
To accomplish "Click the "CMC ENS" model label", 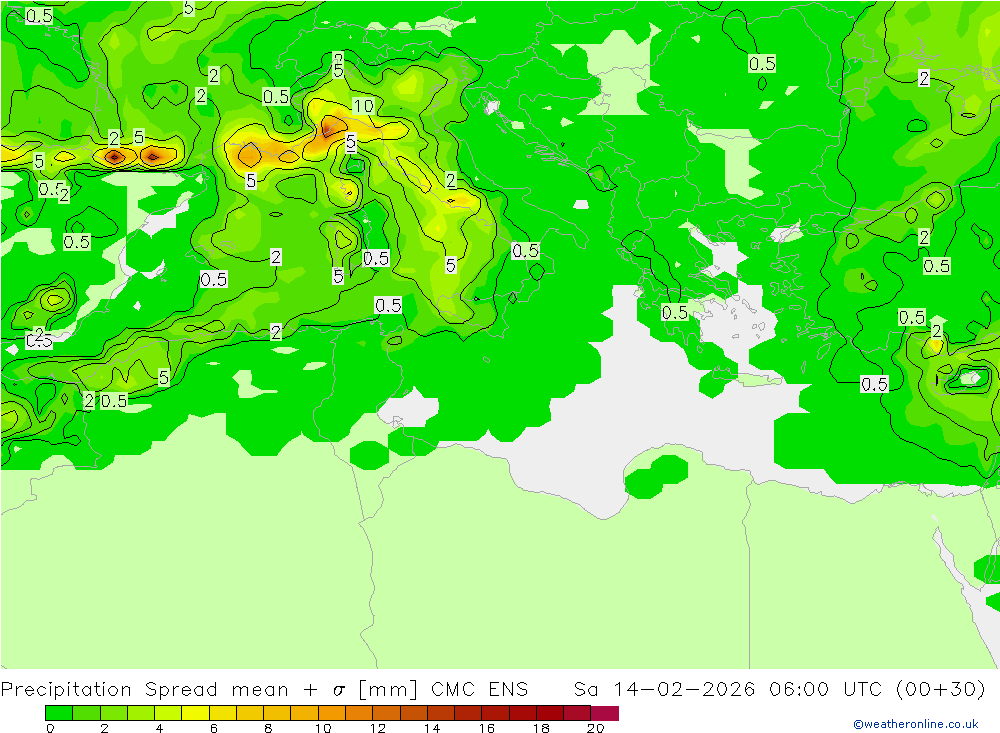I will 480,690.
